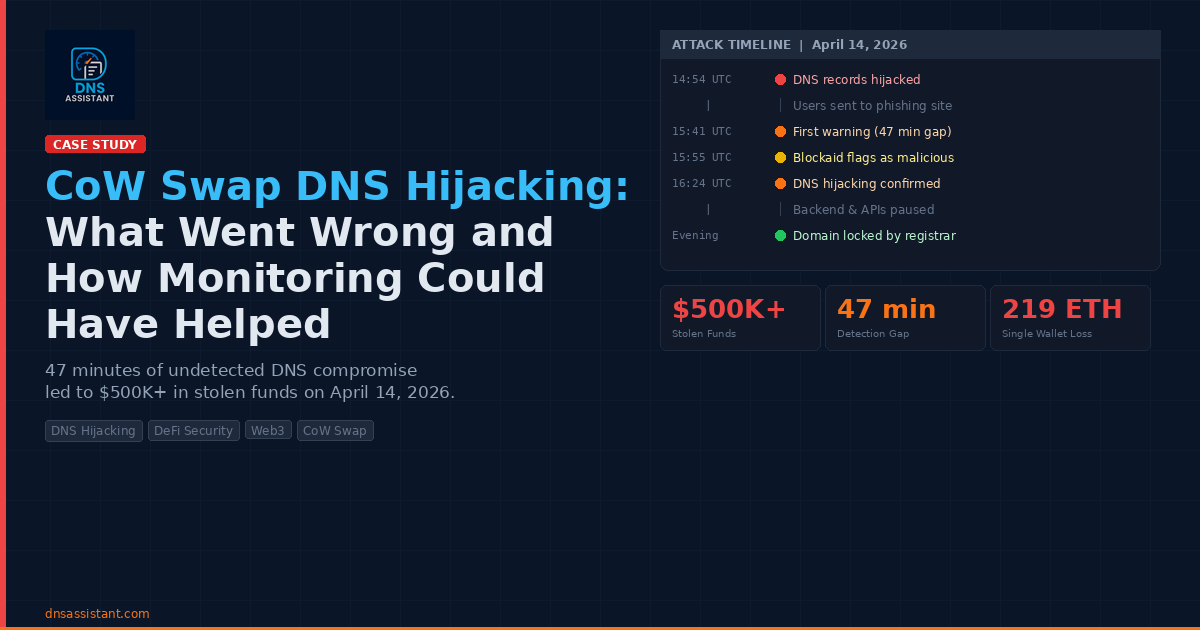Click 'DNS records hijacked' event text
The width and height of the screenshot is (1200, 630).
[856, 80]
